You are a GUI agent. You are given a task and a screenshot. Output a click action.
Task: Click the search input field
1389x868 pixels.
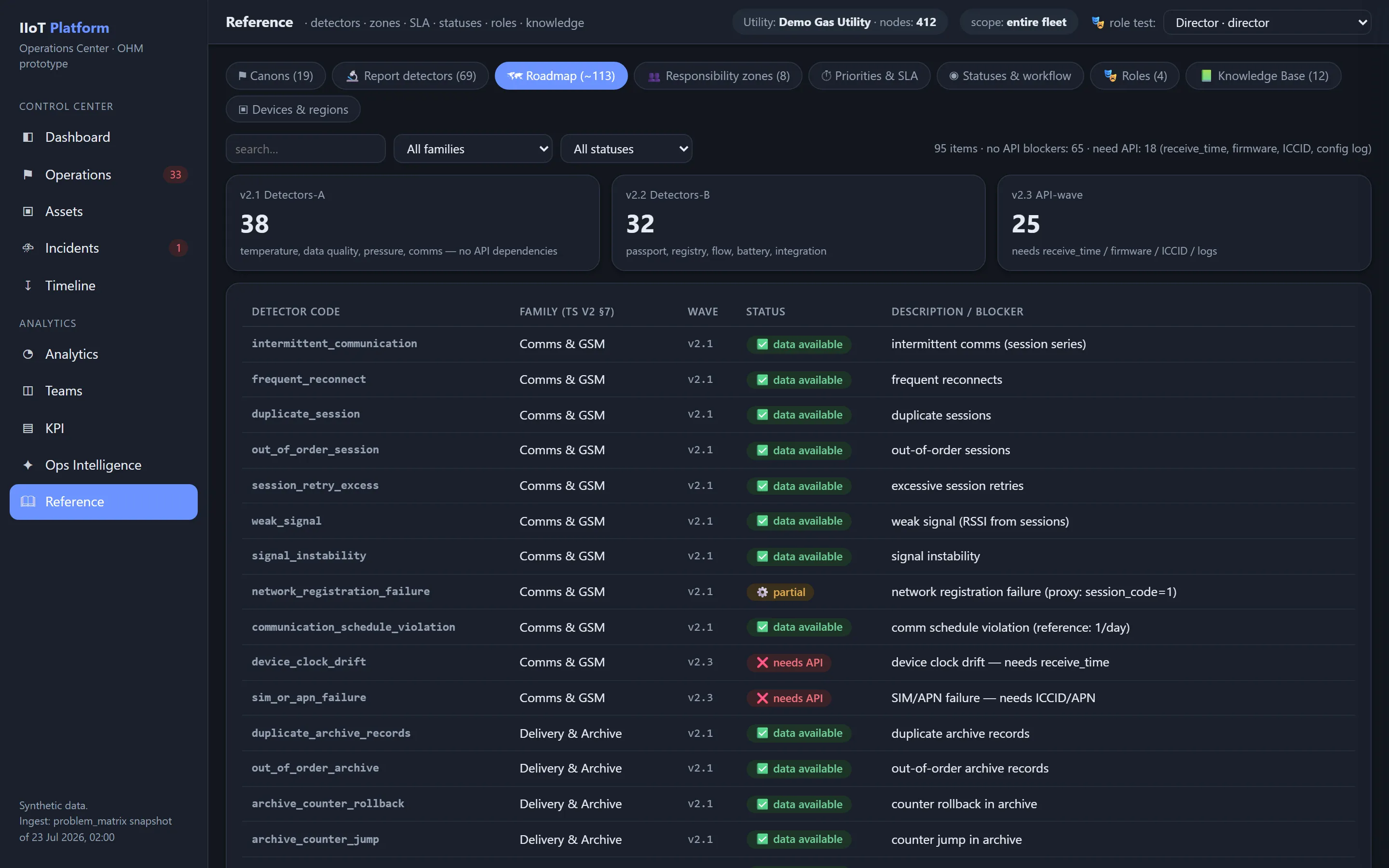(x=305, y=149)
